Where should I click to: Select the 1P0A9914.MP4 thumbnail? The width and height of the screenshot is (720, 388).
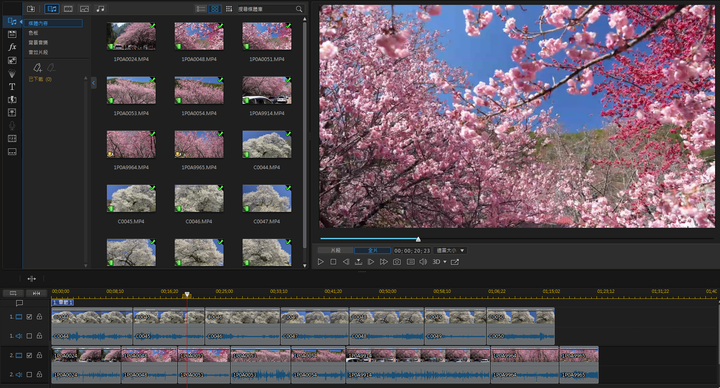[x=267, y=90]
